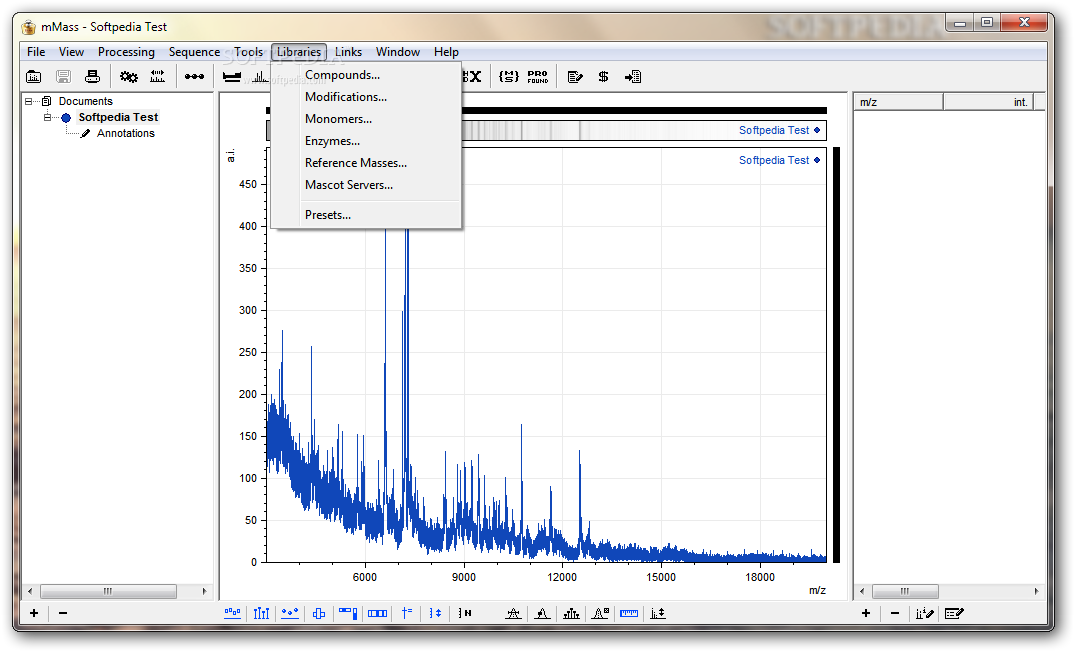1075x652 pixels.
Task: Add a peak with right panel plus button
Action: point(866,613)
